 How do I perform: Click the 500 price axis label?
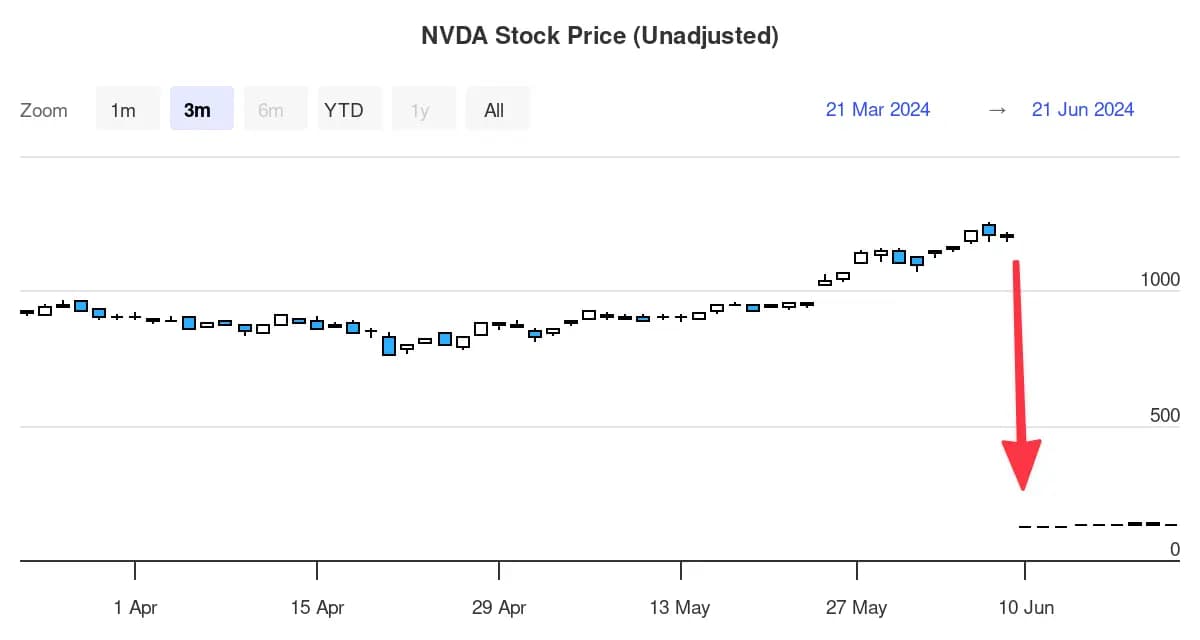click(x=1165, y=415)
